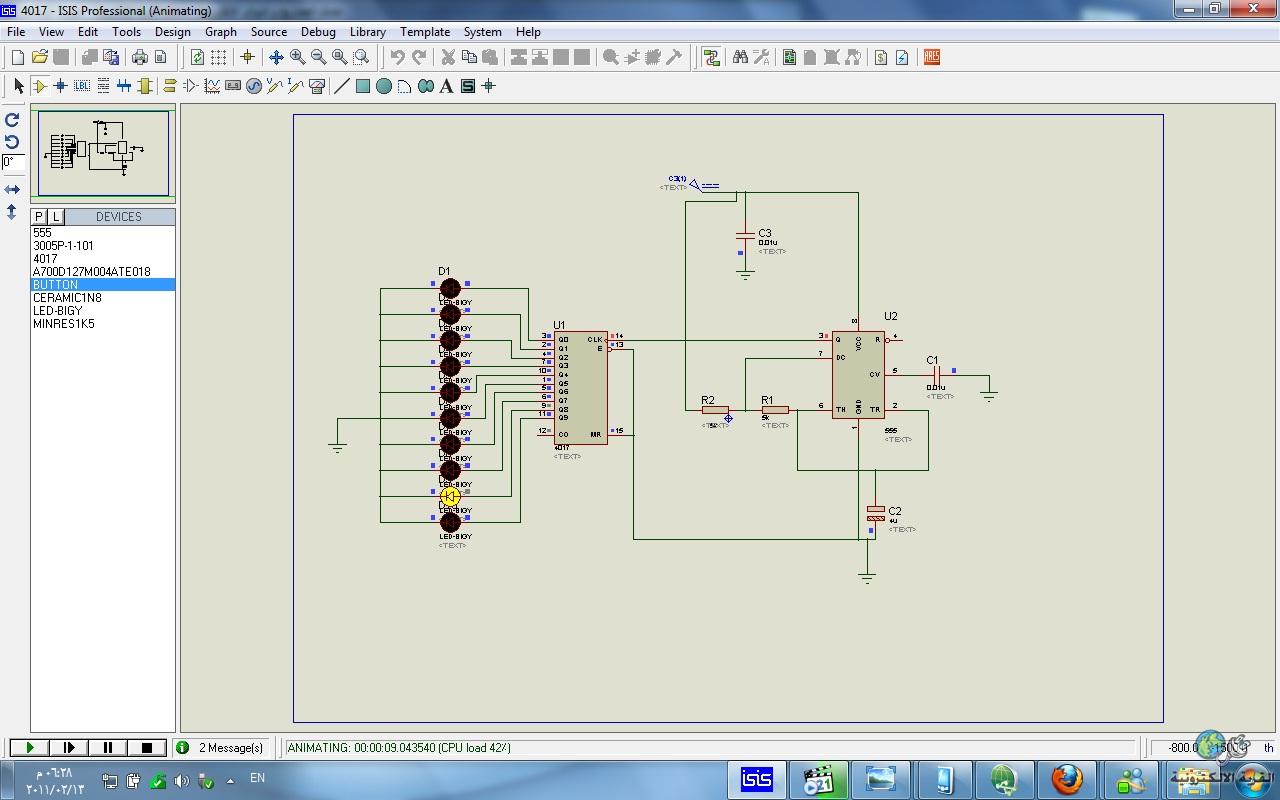This screenshot has width=1280, height=800.
Task: Select 2D text tool A
Action: tap(447, 87)
